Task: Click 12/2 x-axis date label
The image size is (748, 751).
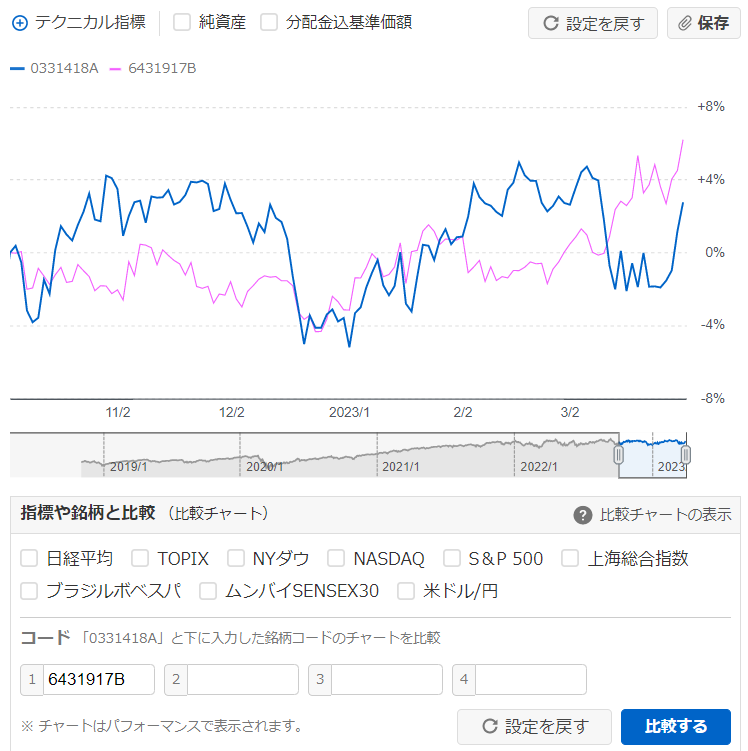Action: (x=232, y=412)
